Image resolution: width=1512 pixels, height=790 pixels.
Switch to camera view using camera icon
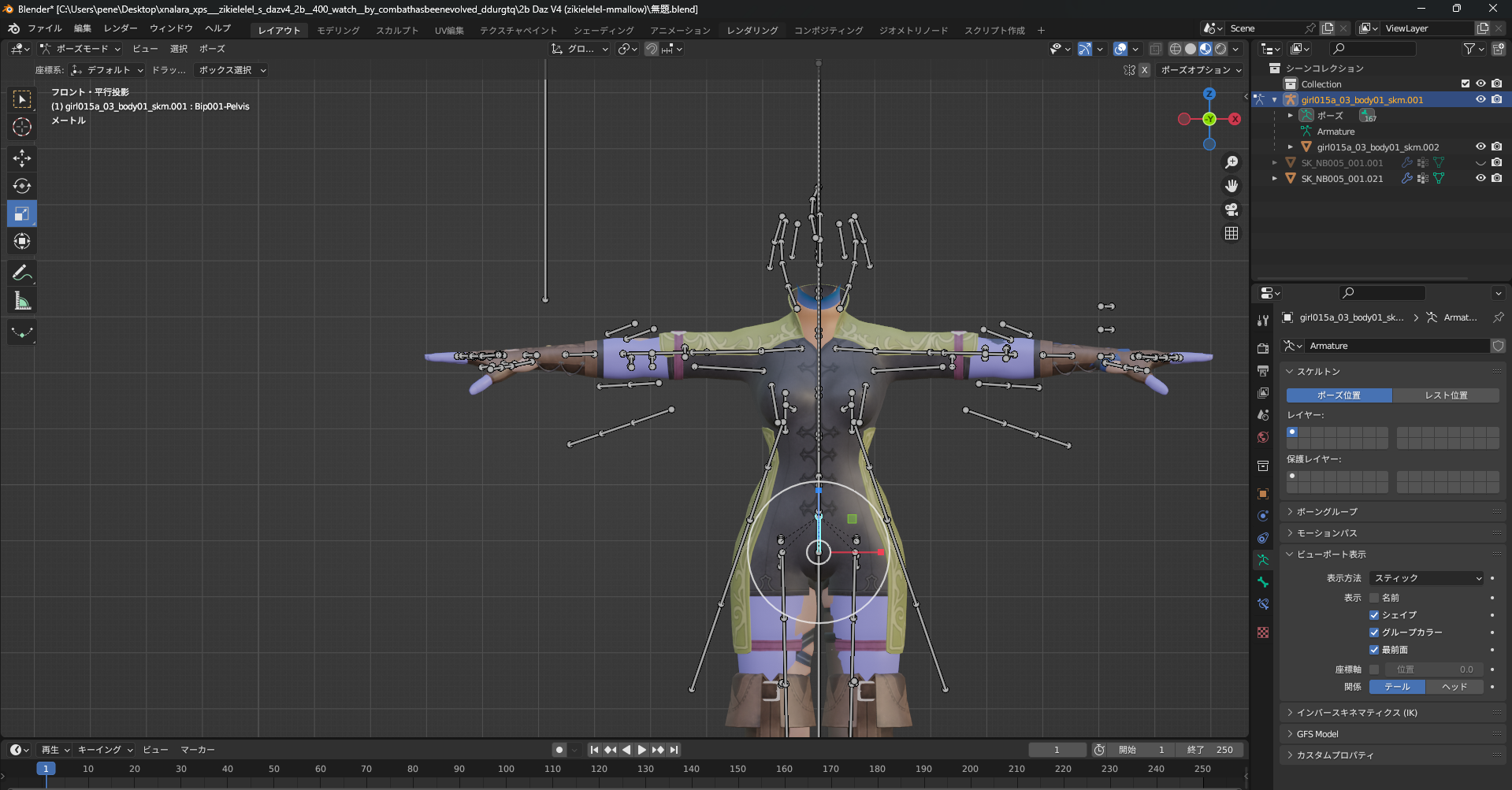pyautogui.click(x=1232, y=210)
